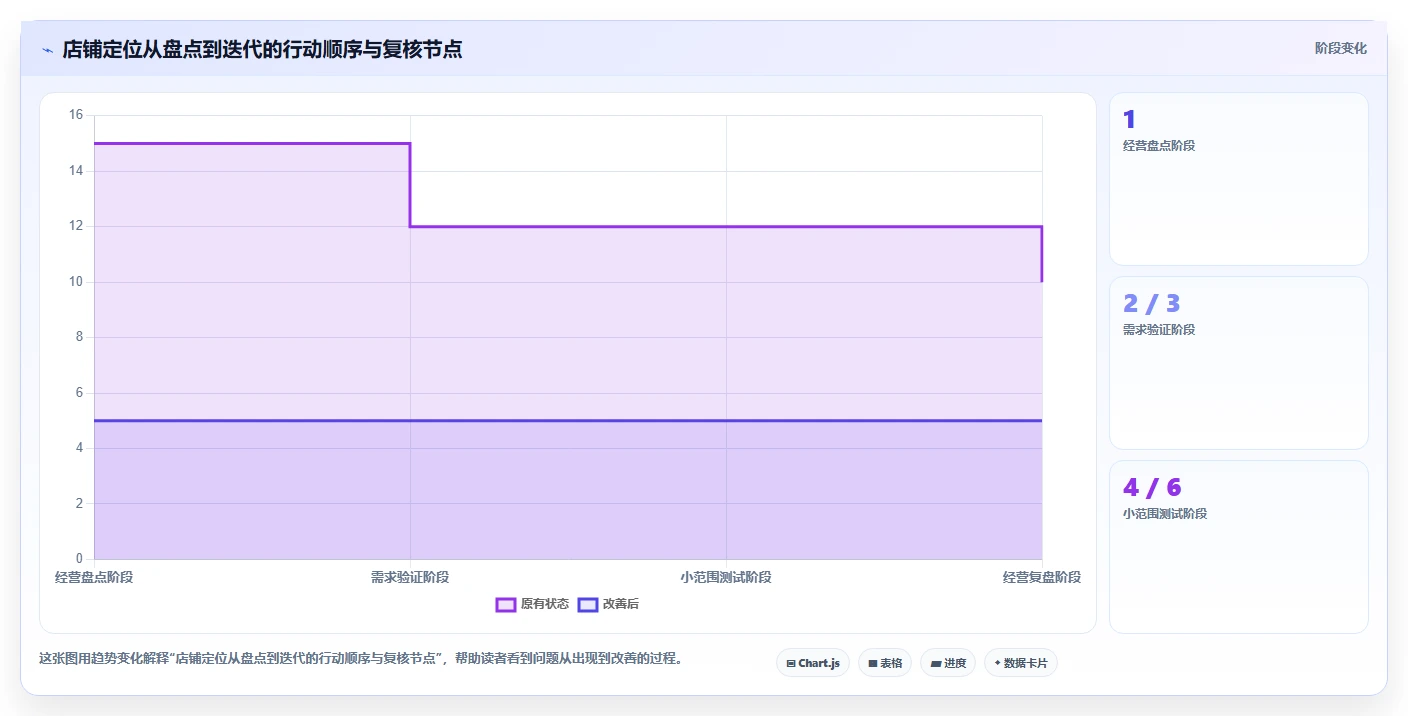
Task: Click the card number 1
Action: click(1129, 120)
